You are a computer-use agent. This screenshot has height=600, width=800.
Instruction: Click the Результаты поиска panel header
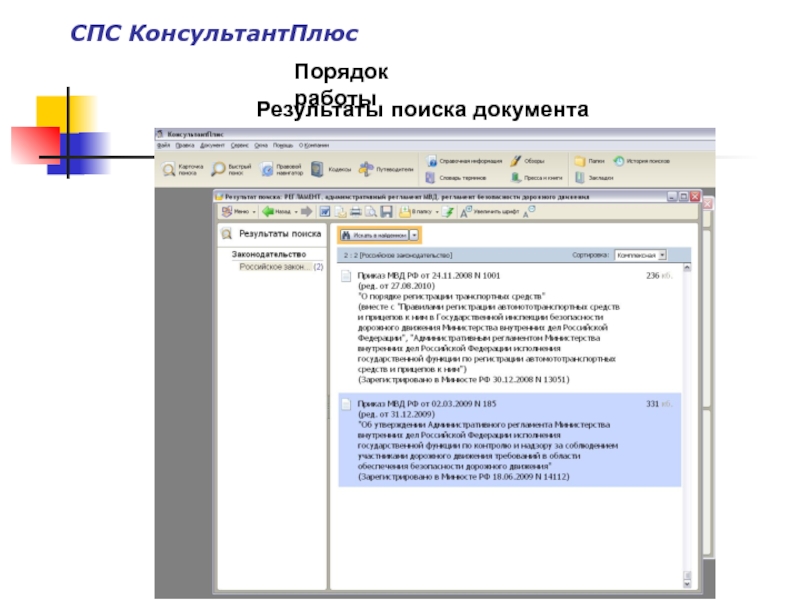[x=272, y=234]
